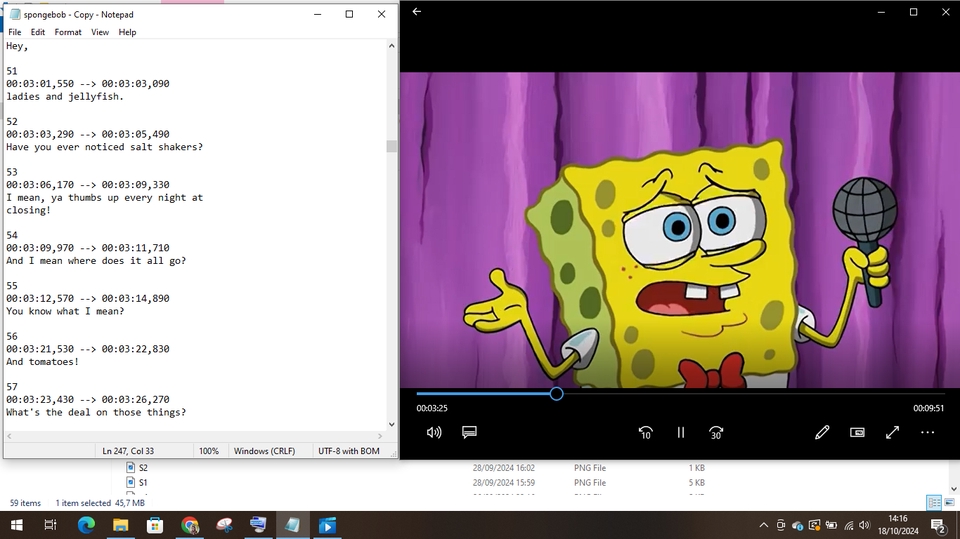The height and width of the screenshot is (539, 960).
Task: Open the taskbar clock and calendar
Action: 898,525
